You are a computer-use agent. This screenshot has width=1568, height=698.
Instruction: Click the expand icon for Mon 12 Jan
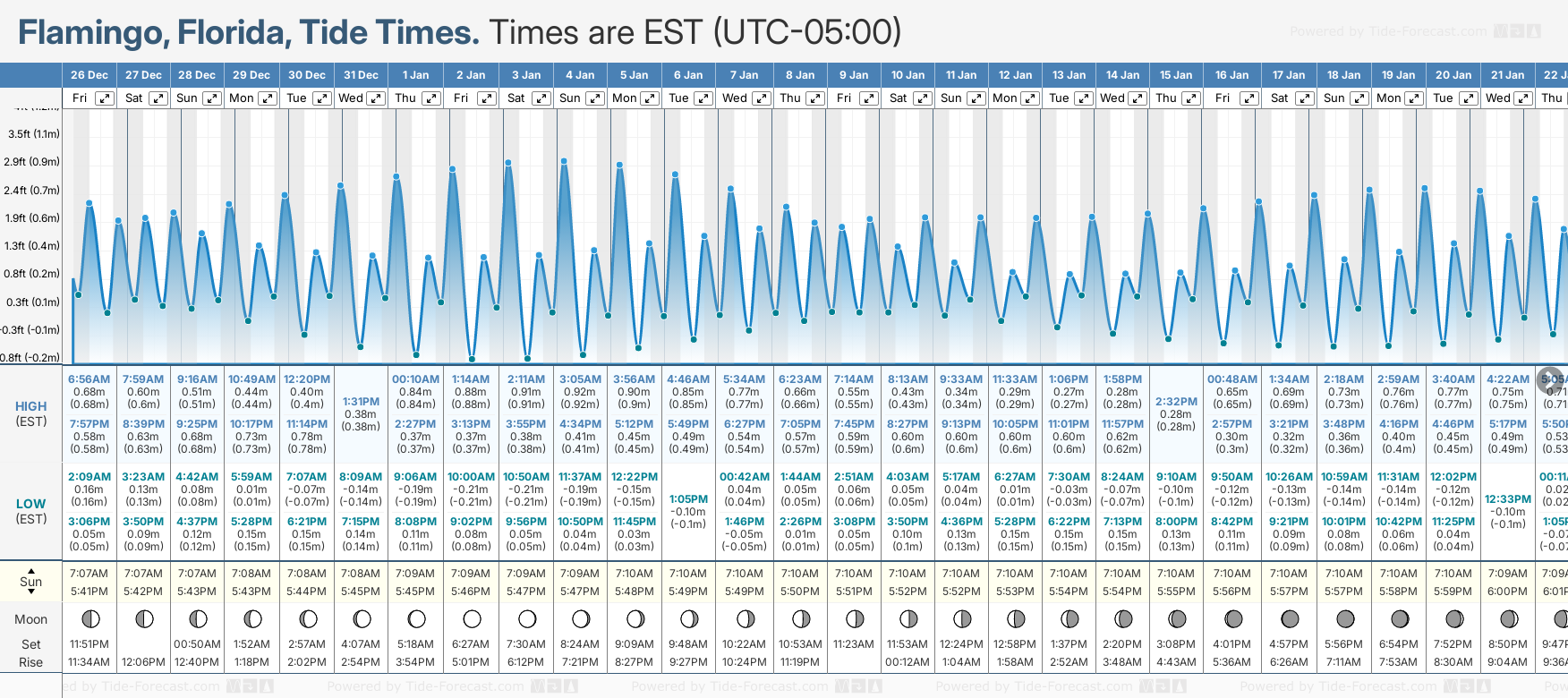click(x=1030, y=98)
